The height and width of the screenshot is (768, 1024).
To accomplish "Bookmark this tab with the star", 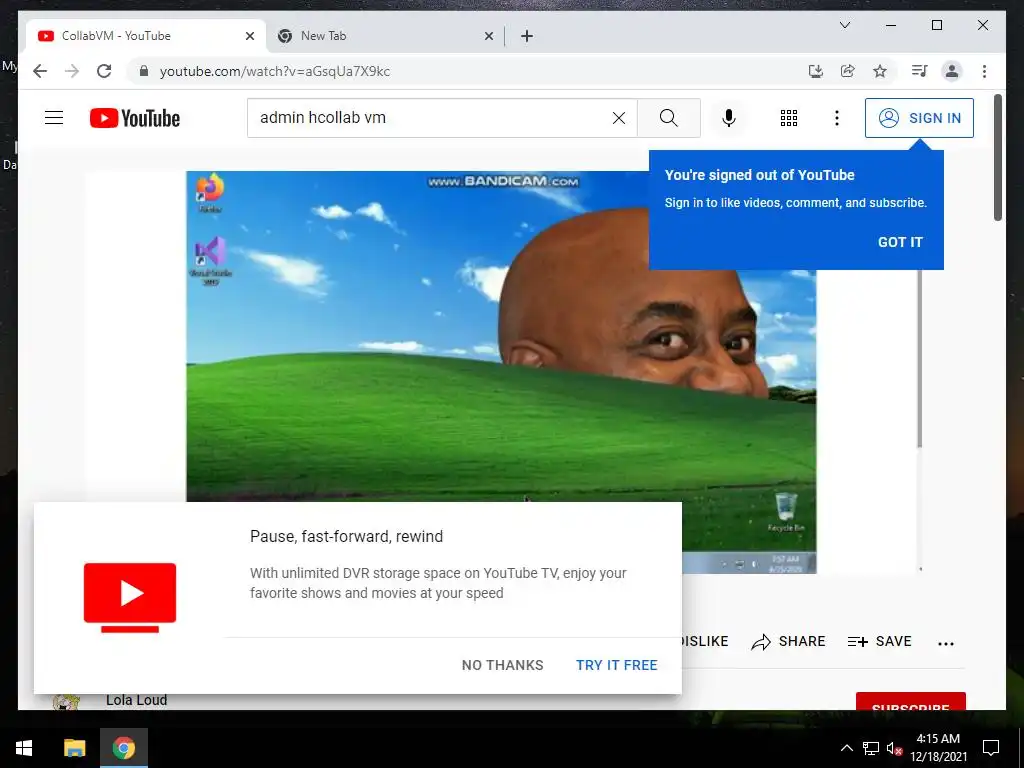I will pos(880,71).
